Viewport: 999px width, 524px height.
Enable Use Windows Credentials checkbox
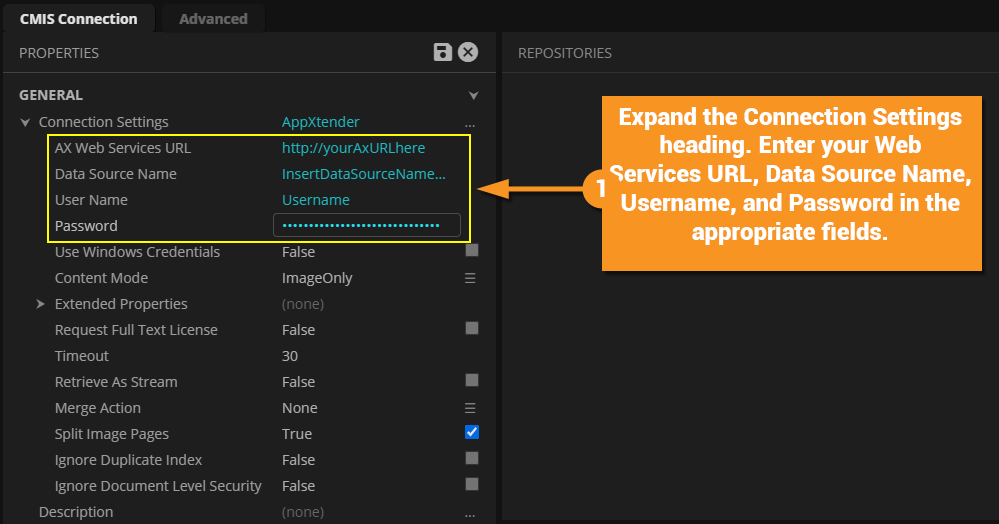point(472,251)
